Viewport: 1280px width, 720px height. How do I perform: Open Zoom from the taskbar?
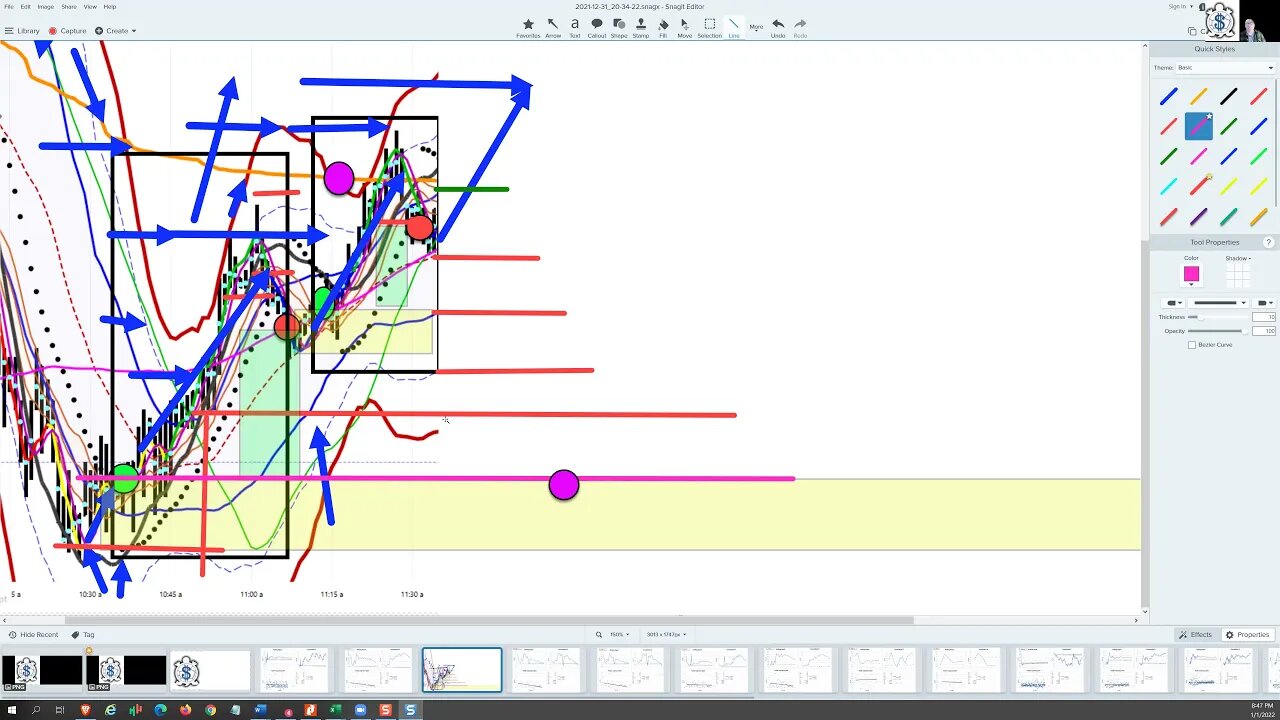[360, 710]
